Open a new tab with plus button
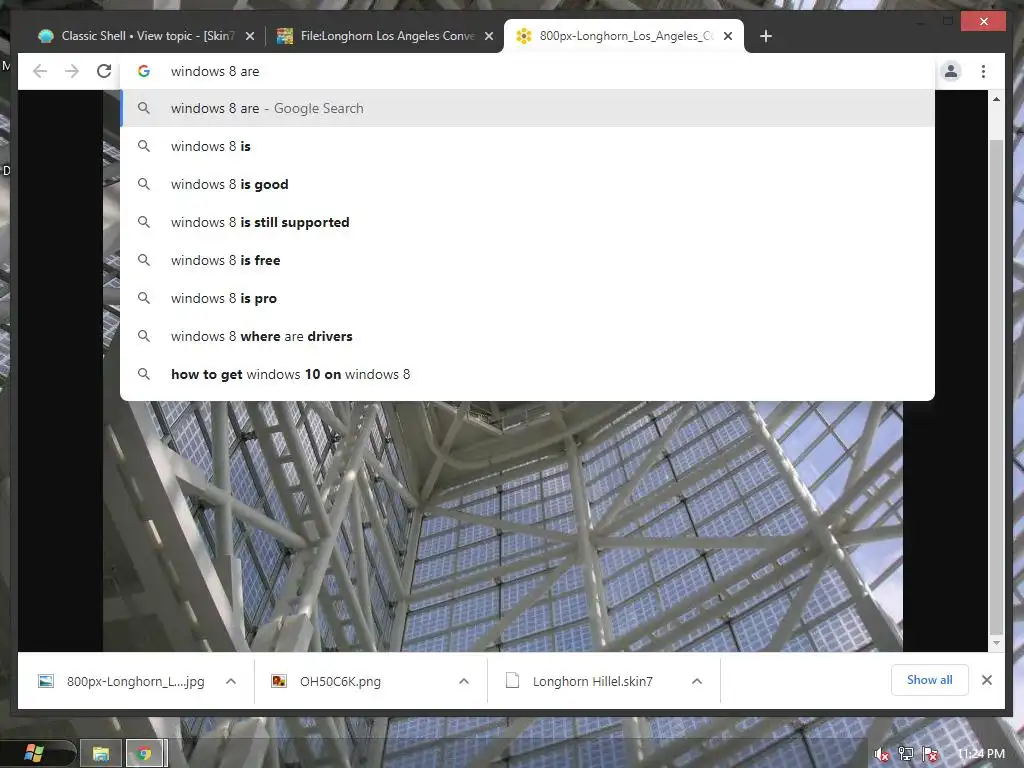 coord(766,36)
